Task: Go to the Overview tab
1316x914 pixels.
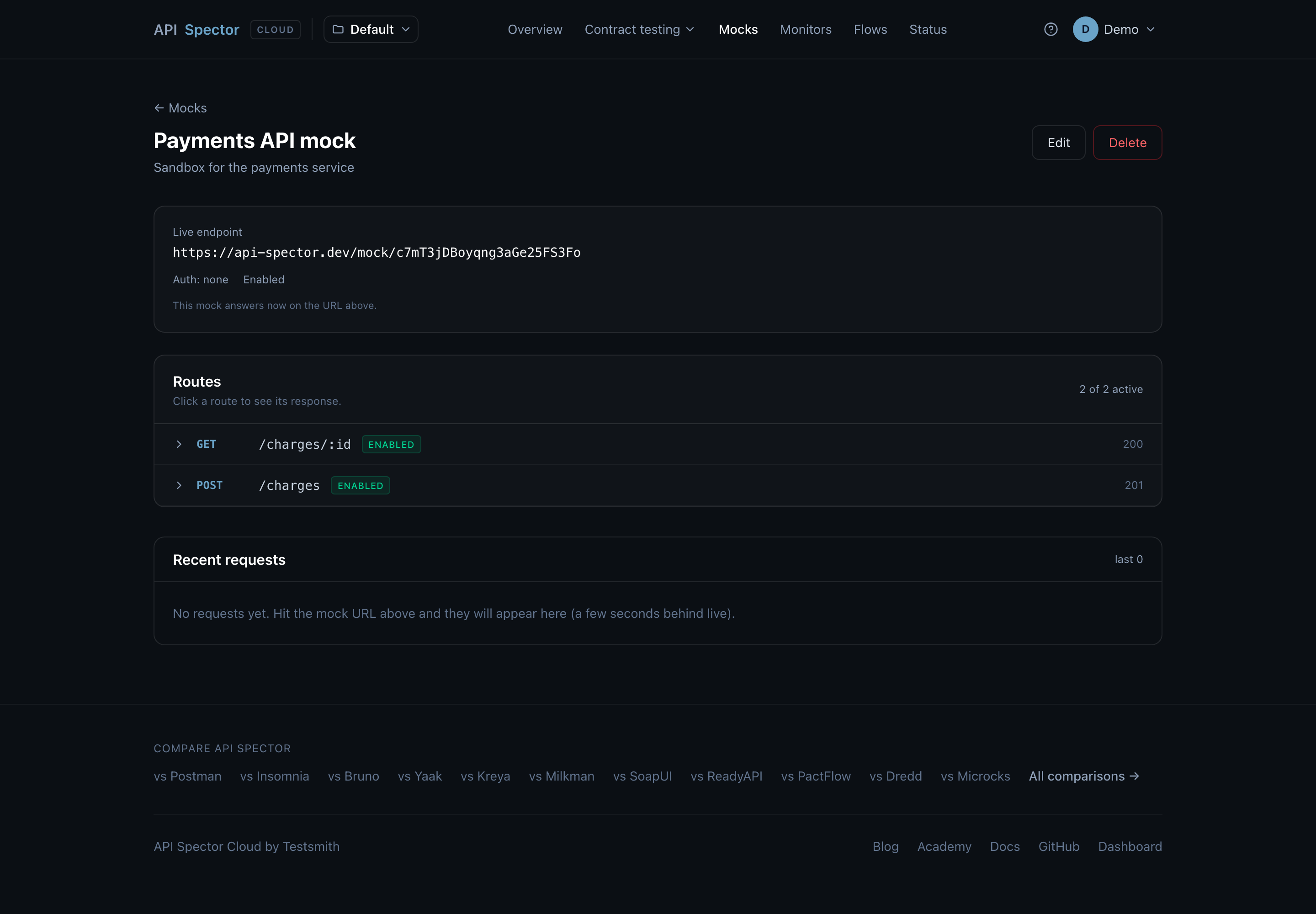Action: (x=535, y=29)
